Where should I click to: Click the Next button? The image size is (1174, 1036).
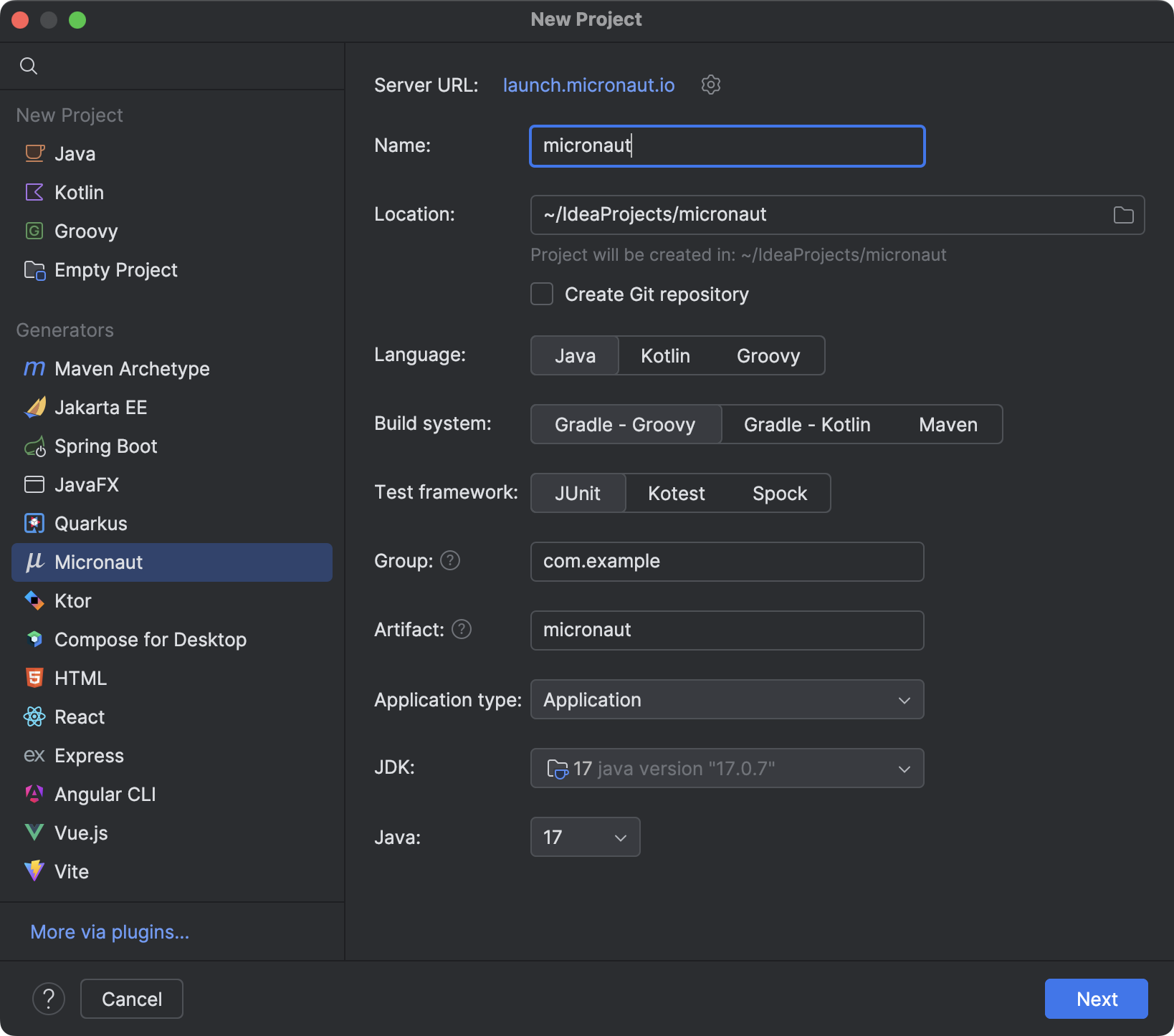click(x=1096, y=998)
